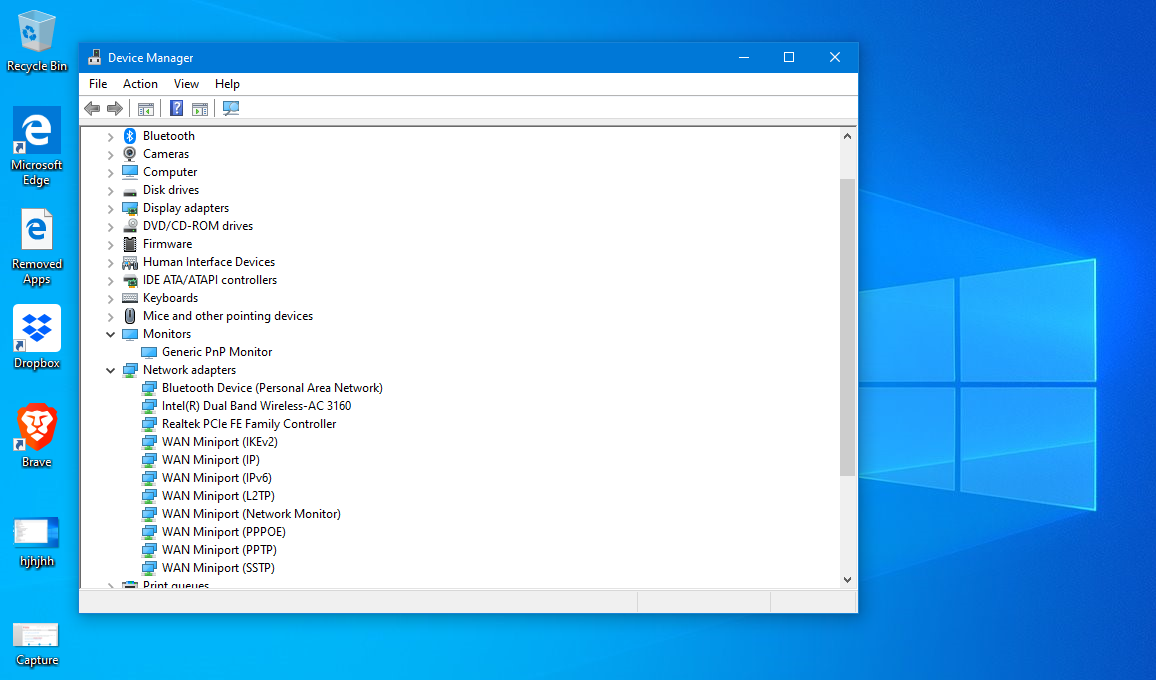
Task: Expand the IDE ATA/ATAPI controllers category
Action: (x=111, y=280)
